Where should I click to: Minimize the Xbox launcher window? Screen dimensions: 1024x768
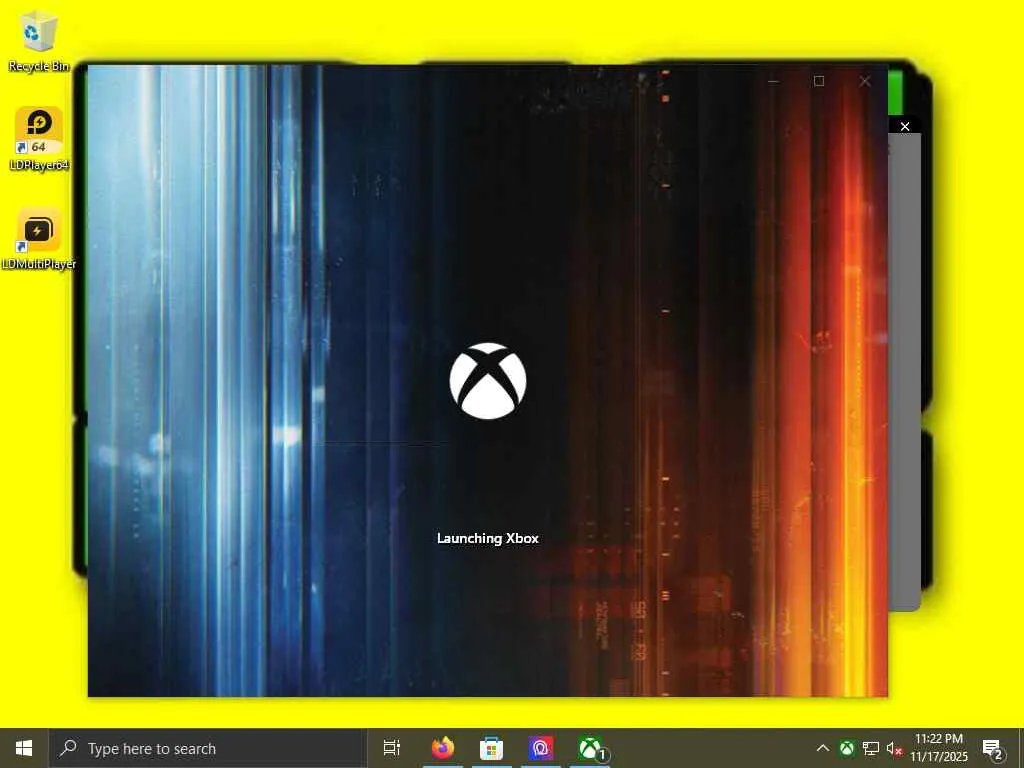tap(773, 81)
